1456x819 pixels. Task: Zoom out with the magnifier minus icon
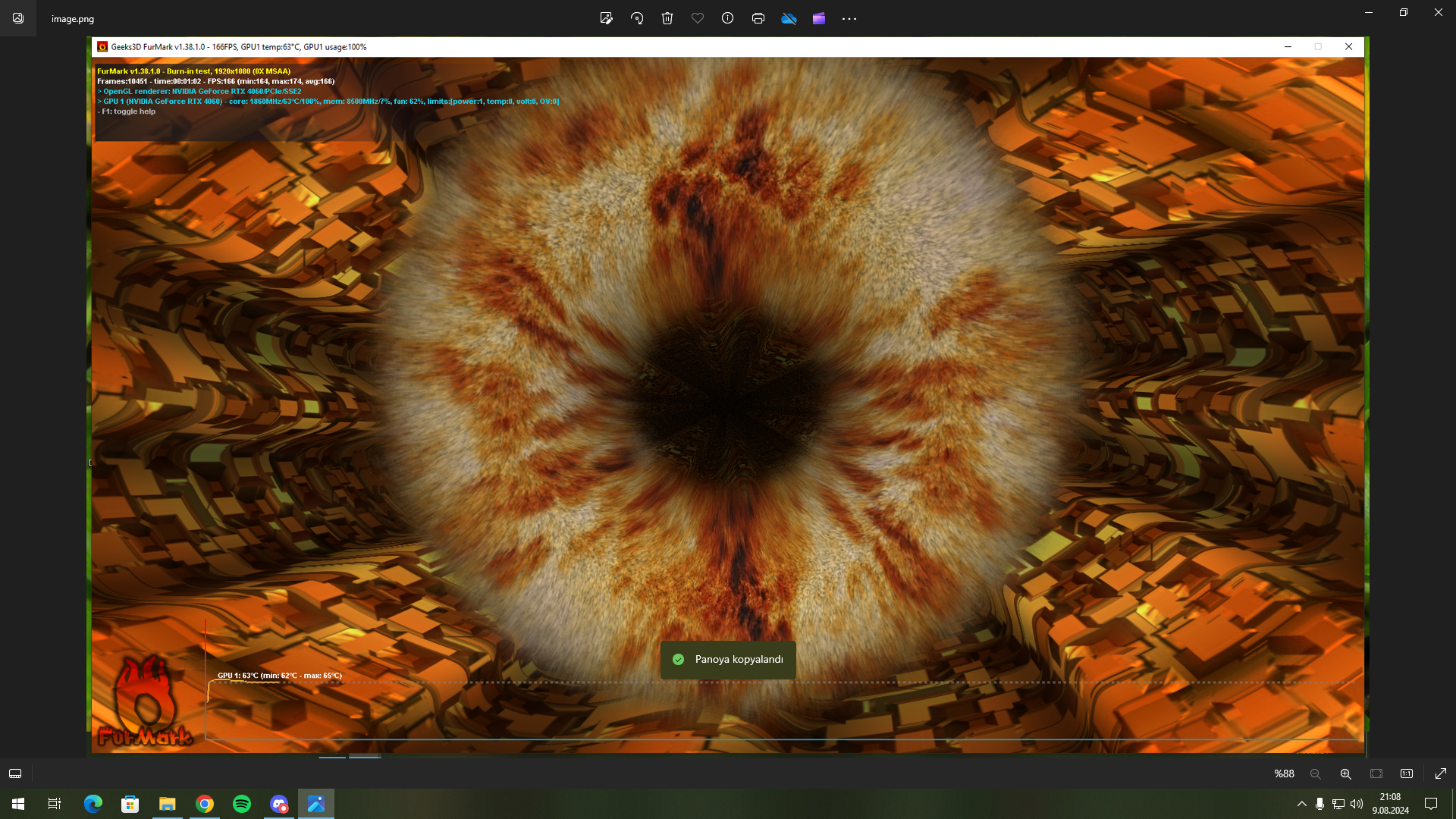click(x=1316, y=773)
